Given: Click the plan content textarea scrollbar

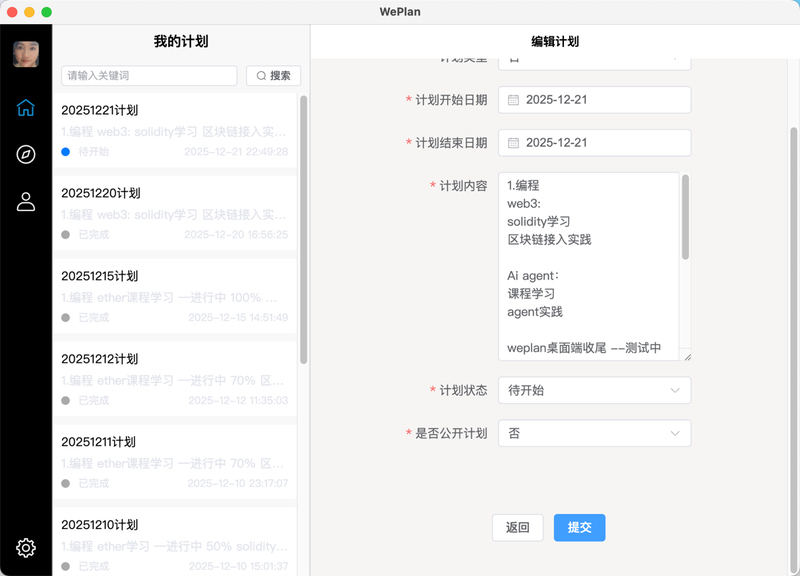Looking at the screenshot, I should coord(685,218).
